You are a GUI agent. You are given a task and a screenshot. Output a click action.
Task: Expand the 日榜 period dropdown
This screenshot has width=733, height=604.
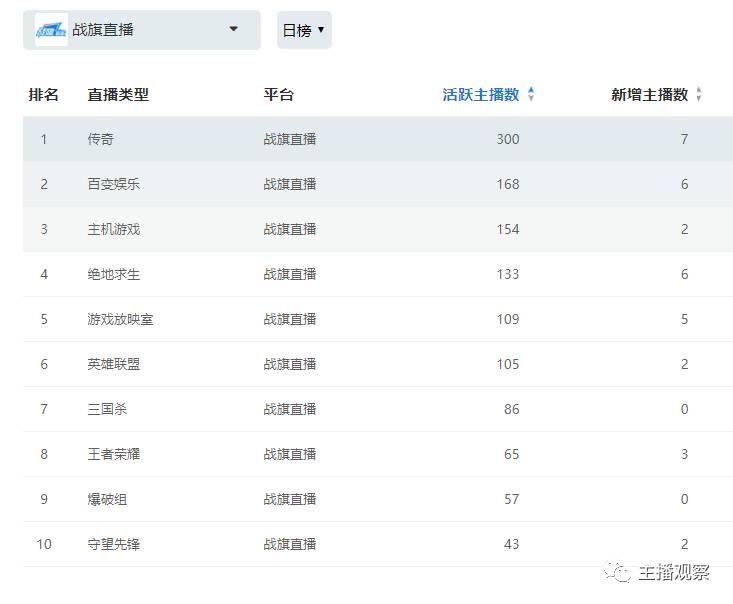[304, 31]
